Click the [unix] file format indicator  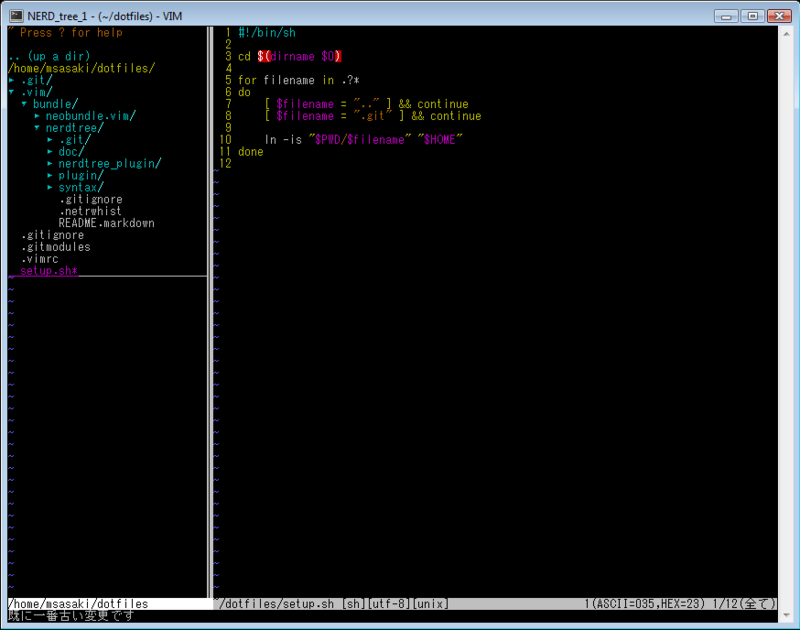tap(431, 604)
